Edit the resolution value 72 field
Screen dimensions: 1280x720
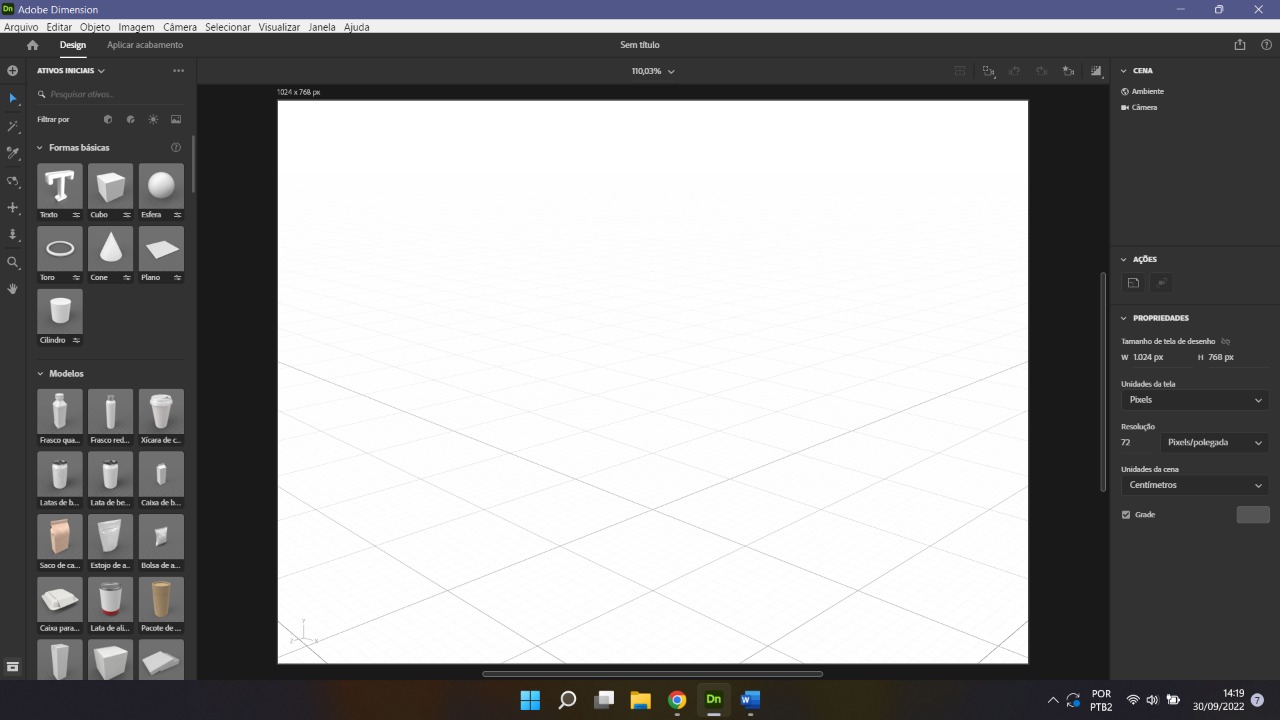coord(1138,442)
